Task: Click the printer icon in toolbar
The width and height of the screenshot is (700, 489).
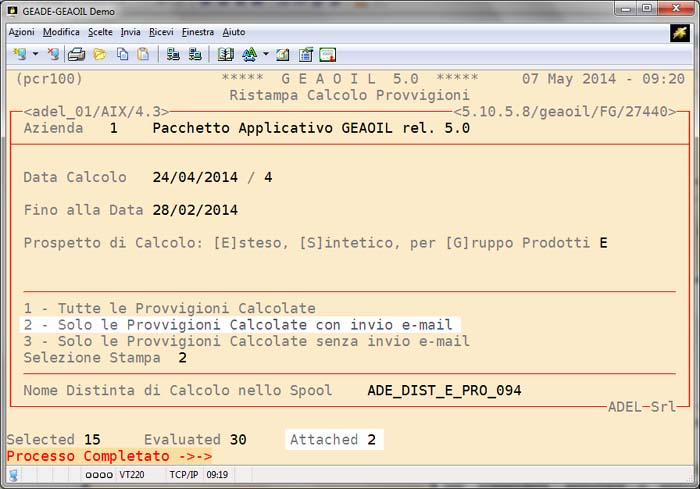Action: (x=76, y=54)
